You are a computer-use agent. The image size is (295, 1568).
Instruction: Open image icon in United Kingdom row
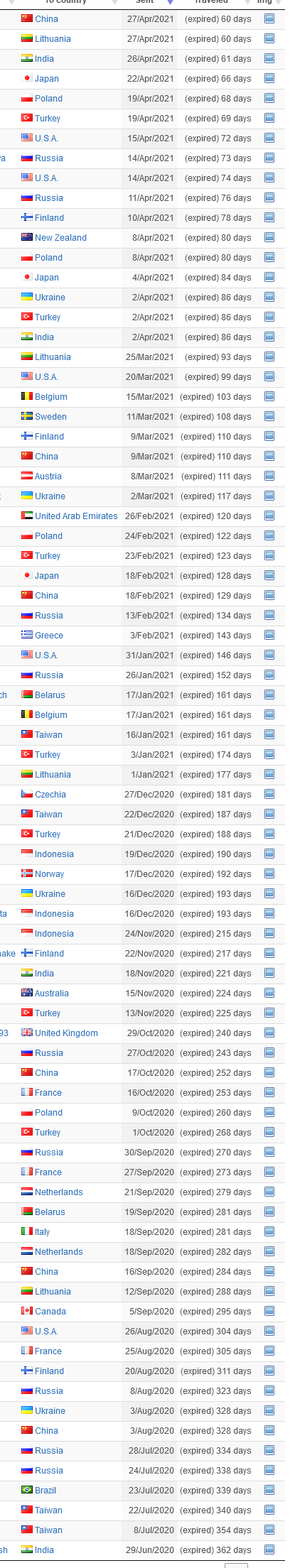point(269,1033)
